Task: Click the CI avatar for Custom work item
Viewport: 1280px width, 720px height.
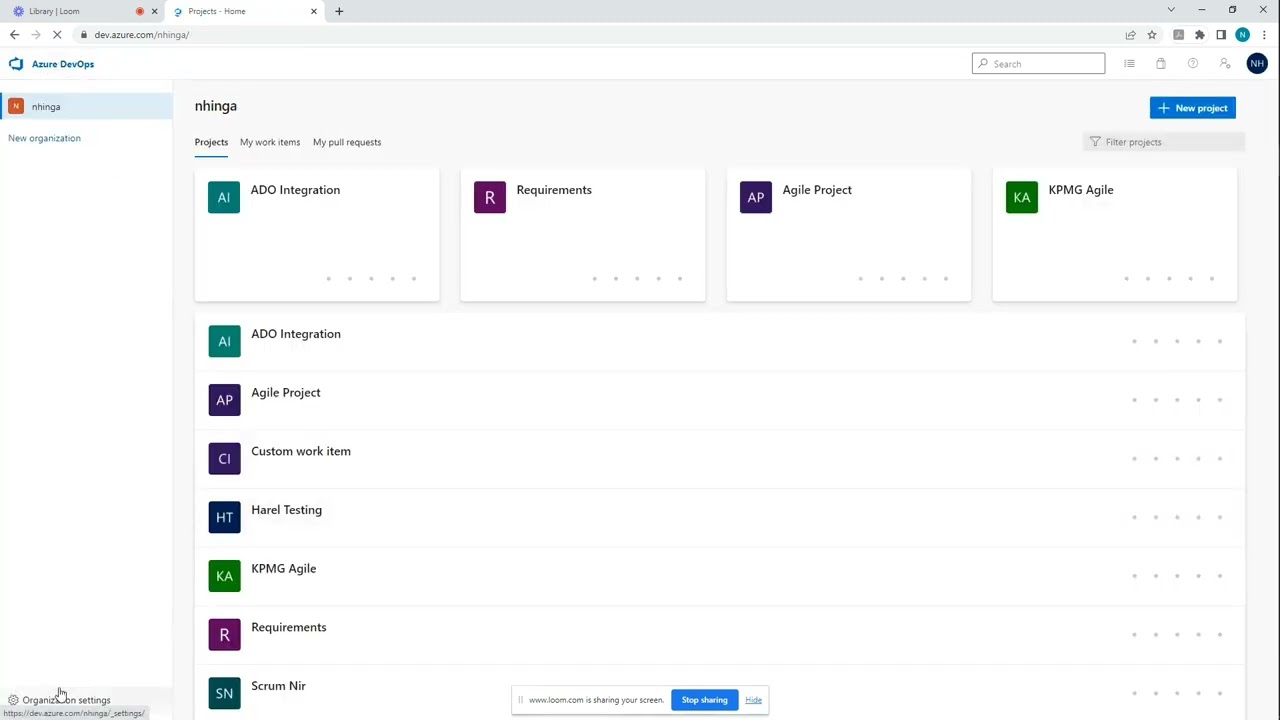Action: (x=224, y=459)
